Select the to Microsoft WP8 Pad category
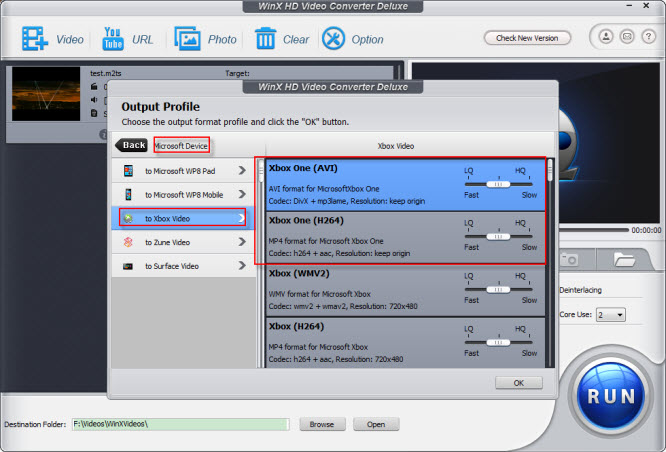Viewport: 666px width, 452px height. click(x=183, y=171)
